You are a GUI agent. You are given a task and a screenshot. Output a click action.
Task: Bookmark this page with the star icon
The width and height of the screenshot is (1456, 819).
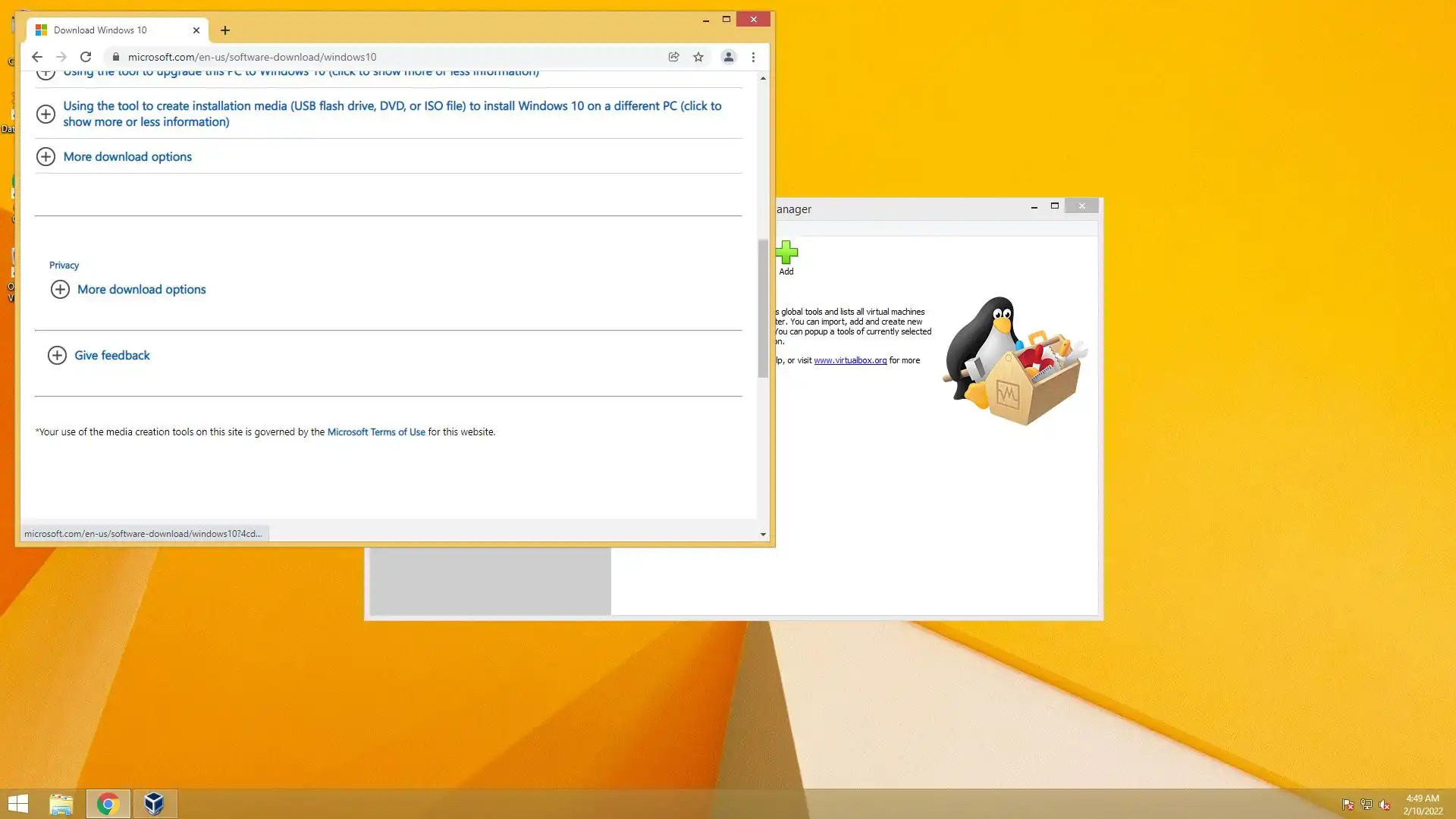(x=698, y=57)
